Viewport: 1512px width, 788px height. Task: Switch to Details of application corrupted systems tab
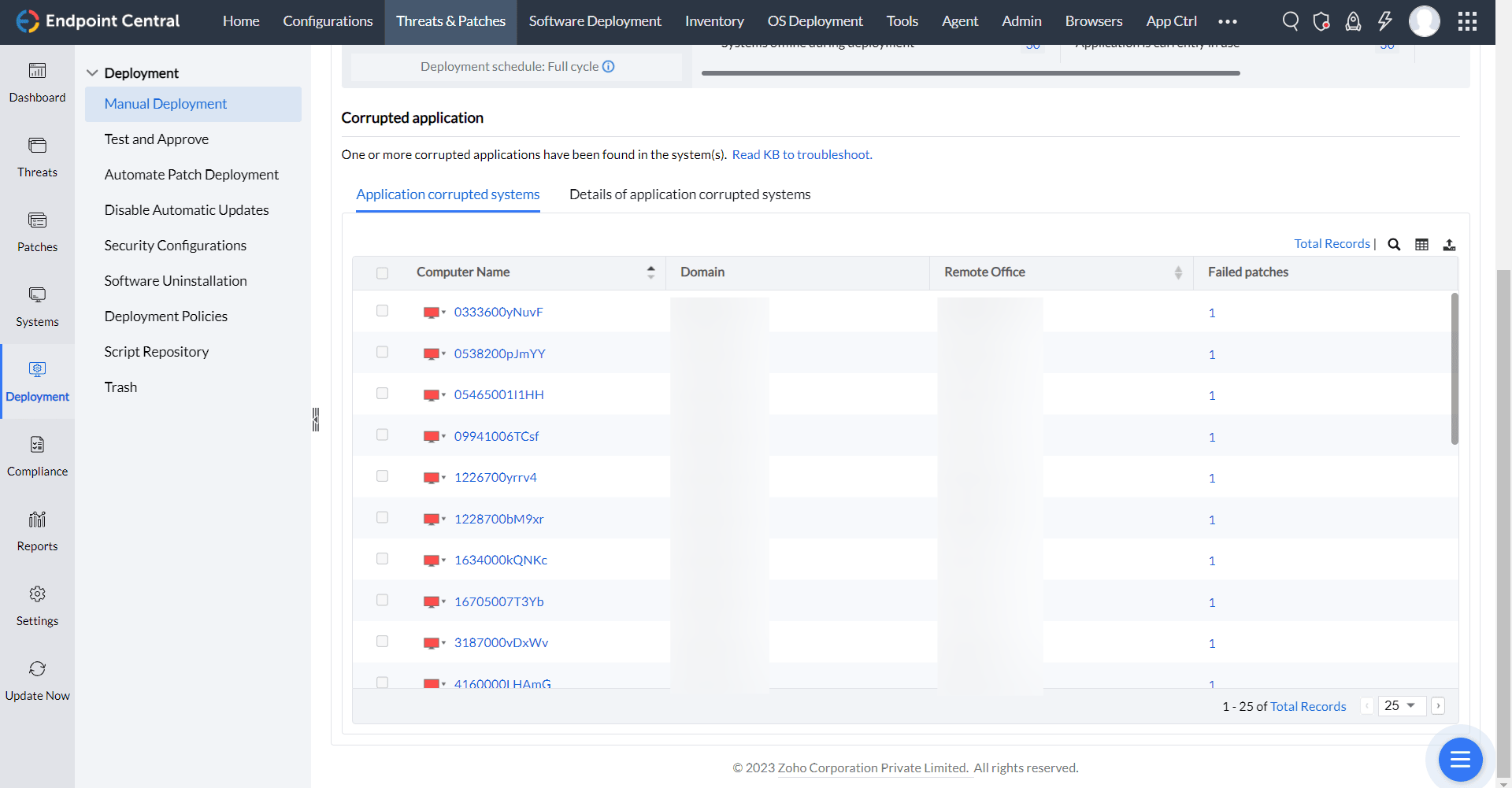pos(690,194)
